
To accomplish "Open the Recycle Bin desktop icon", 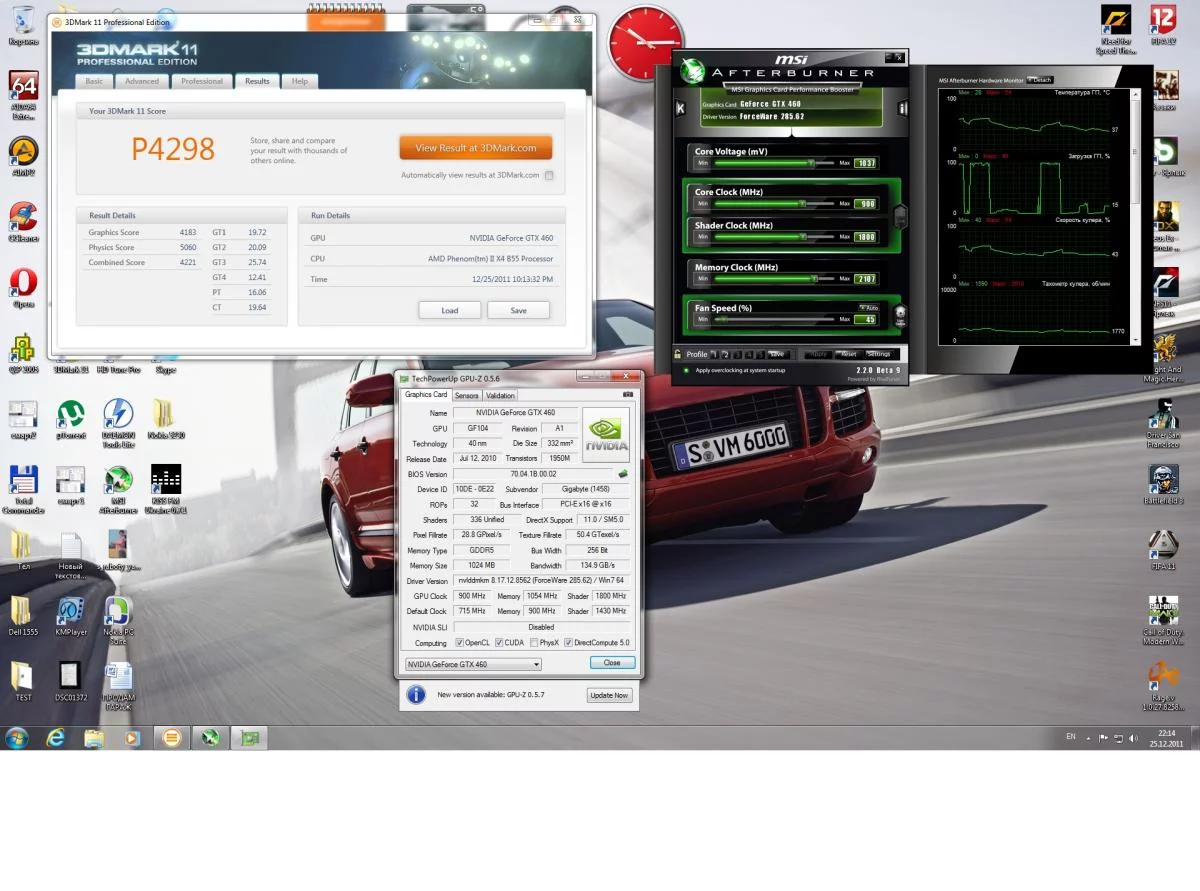I will [23, 26].
